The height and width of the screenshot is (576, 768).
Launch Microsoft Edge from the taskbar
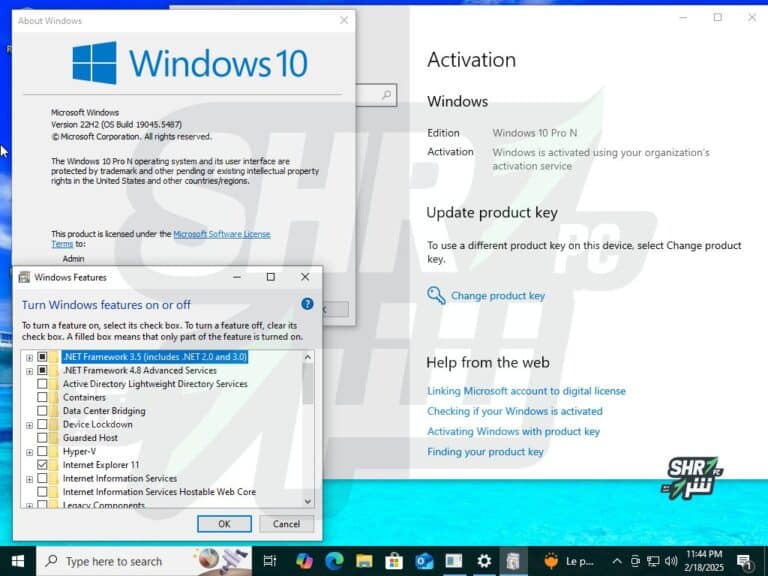335,561
